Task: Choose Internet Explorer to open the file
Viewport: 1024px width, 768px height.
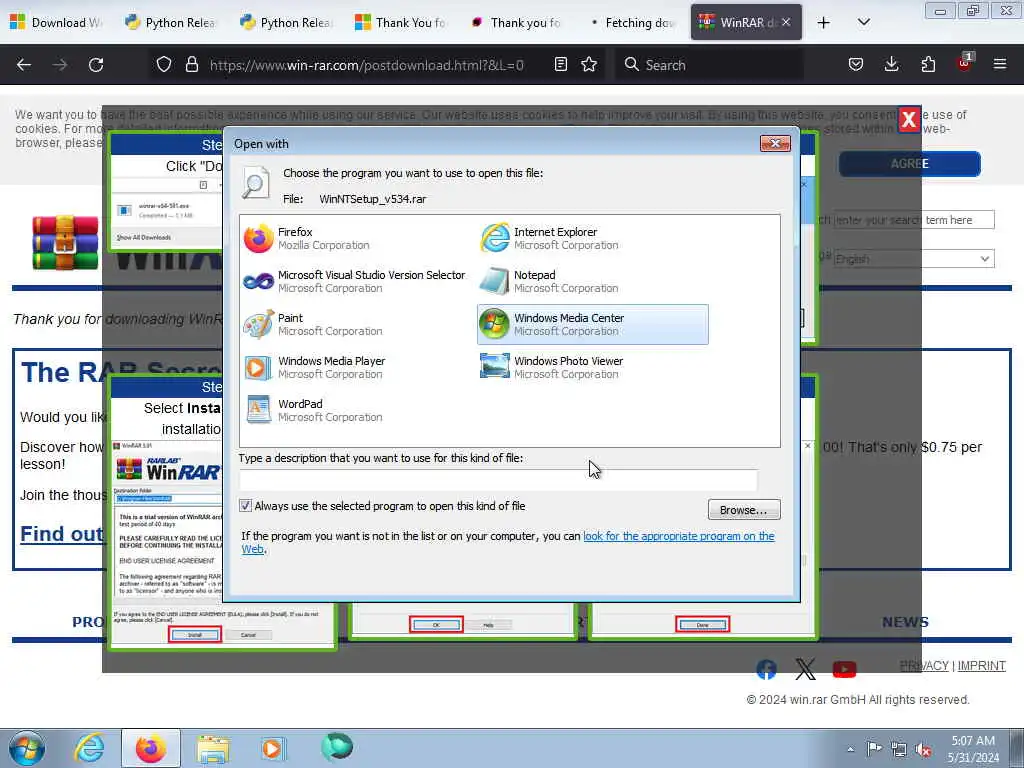Action: 550,238
